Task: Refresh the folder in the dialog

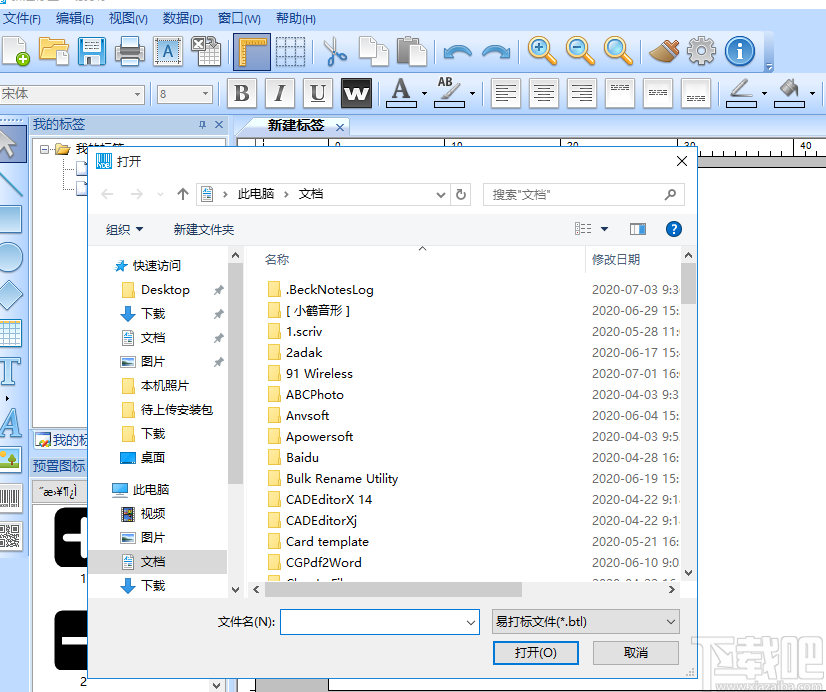Action: pyautogui.click(x=460, y=194)
